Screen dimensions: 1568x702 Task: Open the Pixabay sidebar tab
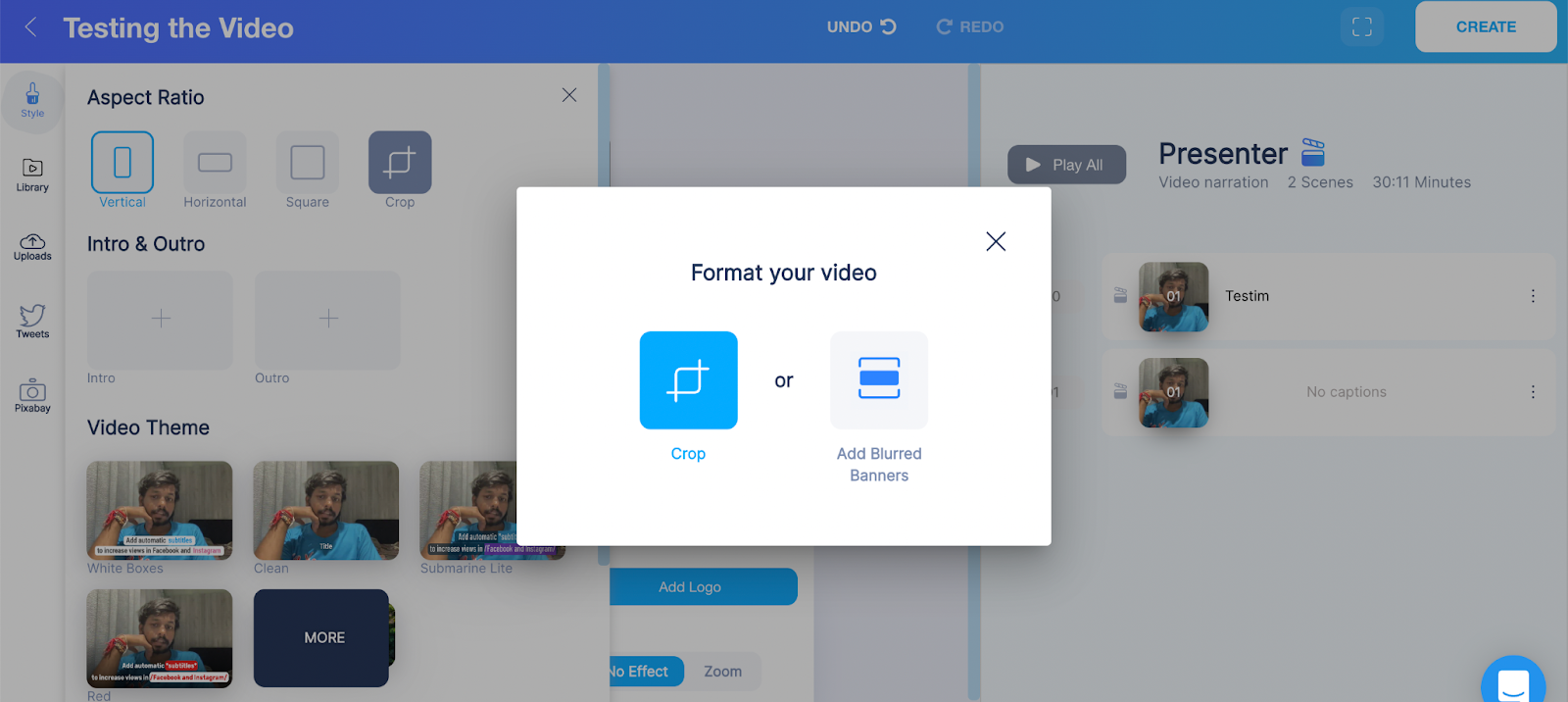[x=32, y=395]
